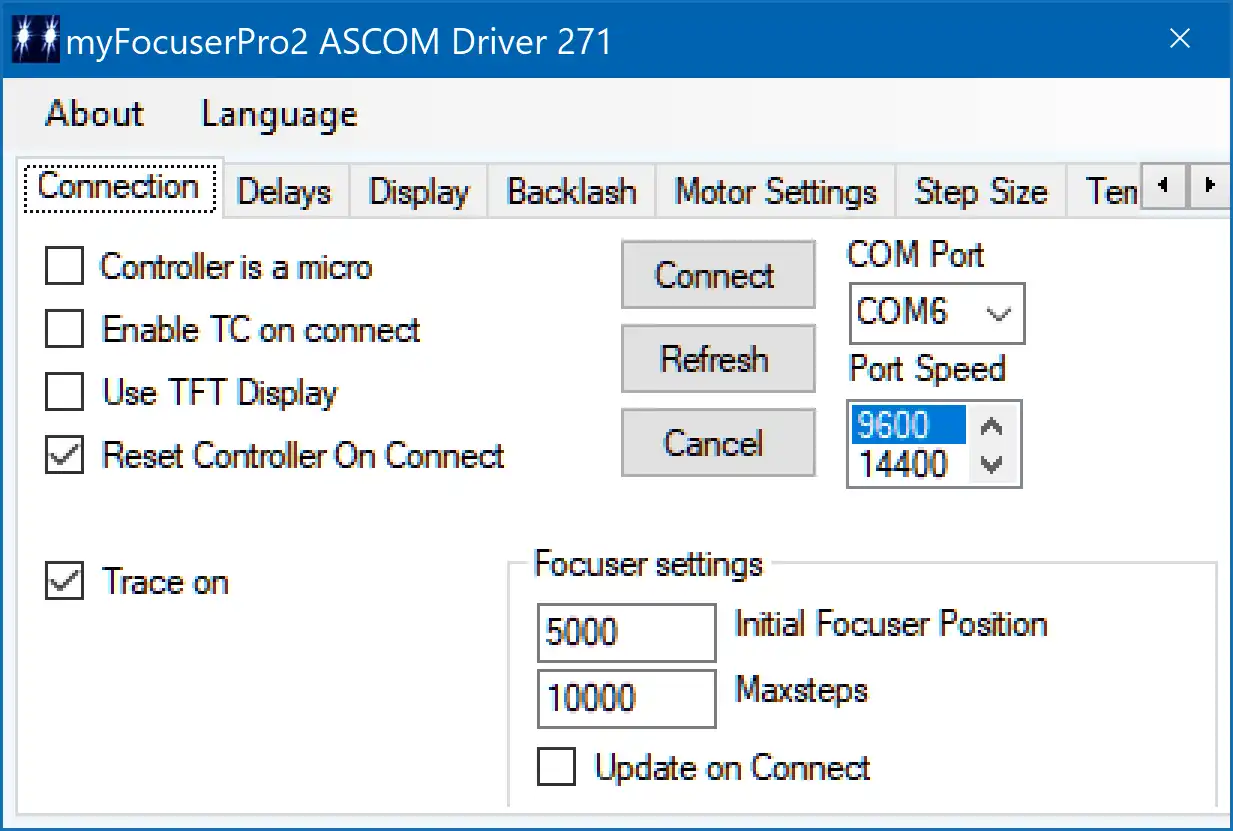The image size is (1233, 831).
Task: Switch to the Backlash tab
Action: click(571, 192)
